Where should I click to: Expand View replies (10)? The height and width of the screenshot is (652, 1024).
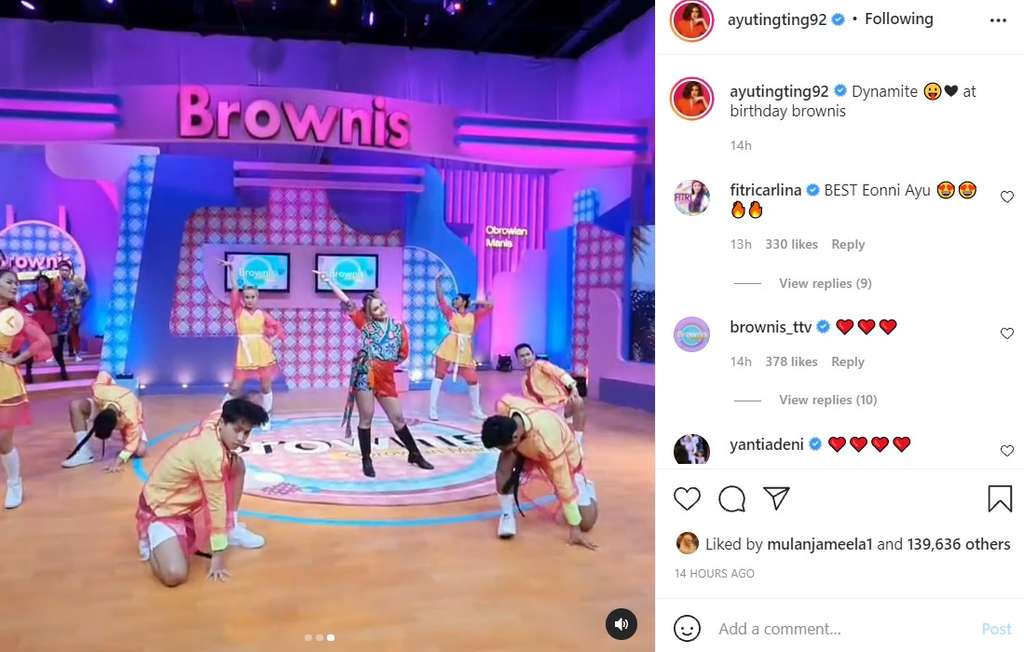click(x=827, y=400)
